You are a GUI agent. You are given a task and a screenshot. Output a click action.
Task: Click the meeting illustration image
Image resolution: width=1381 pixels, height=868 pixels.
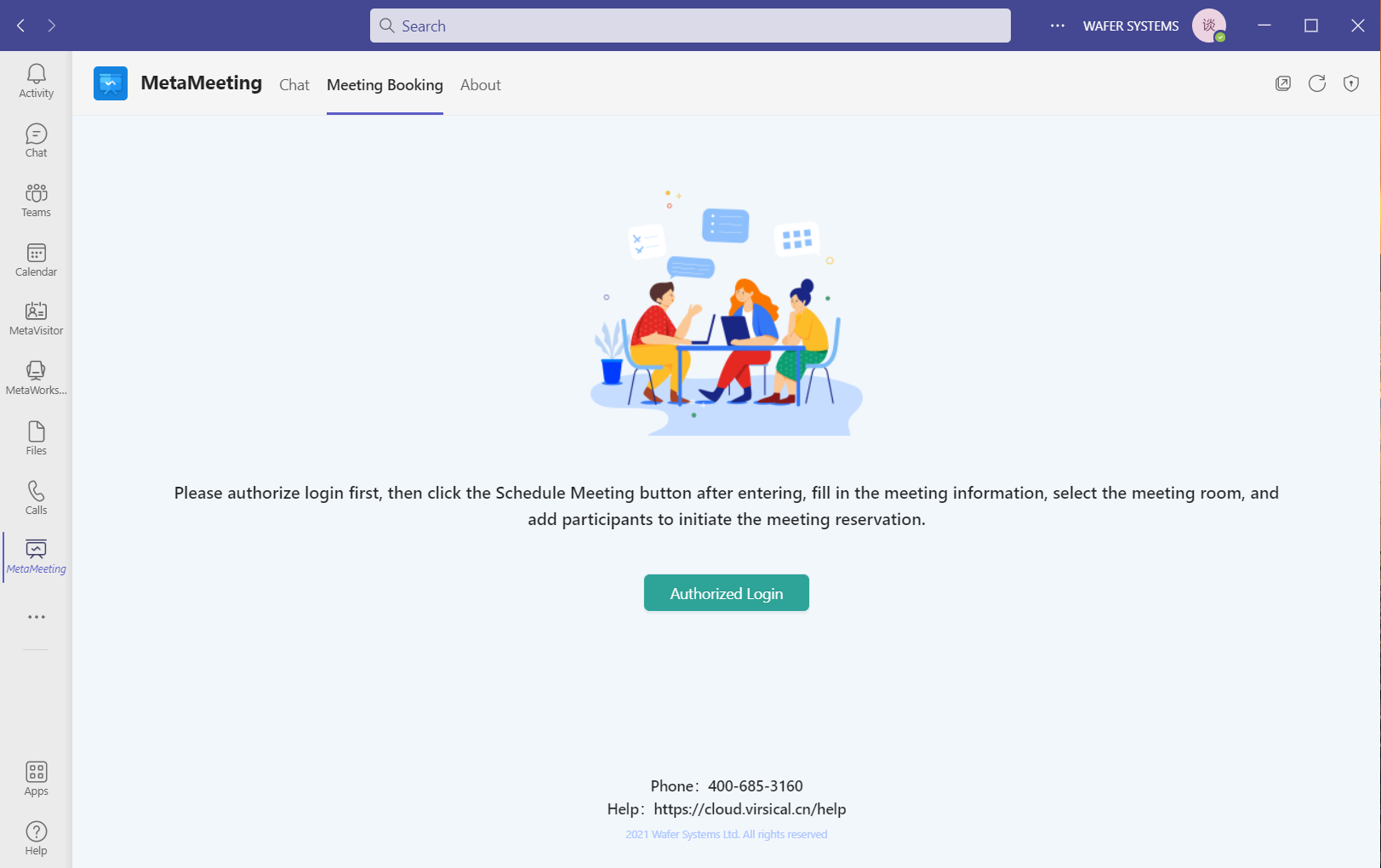coord(727,312)
